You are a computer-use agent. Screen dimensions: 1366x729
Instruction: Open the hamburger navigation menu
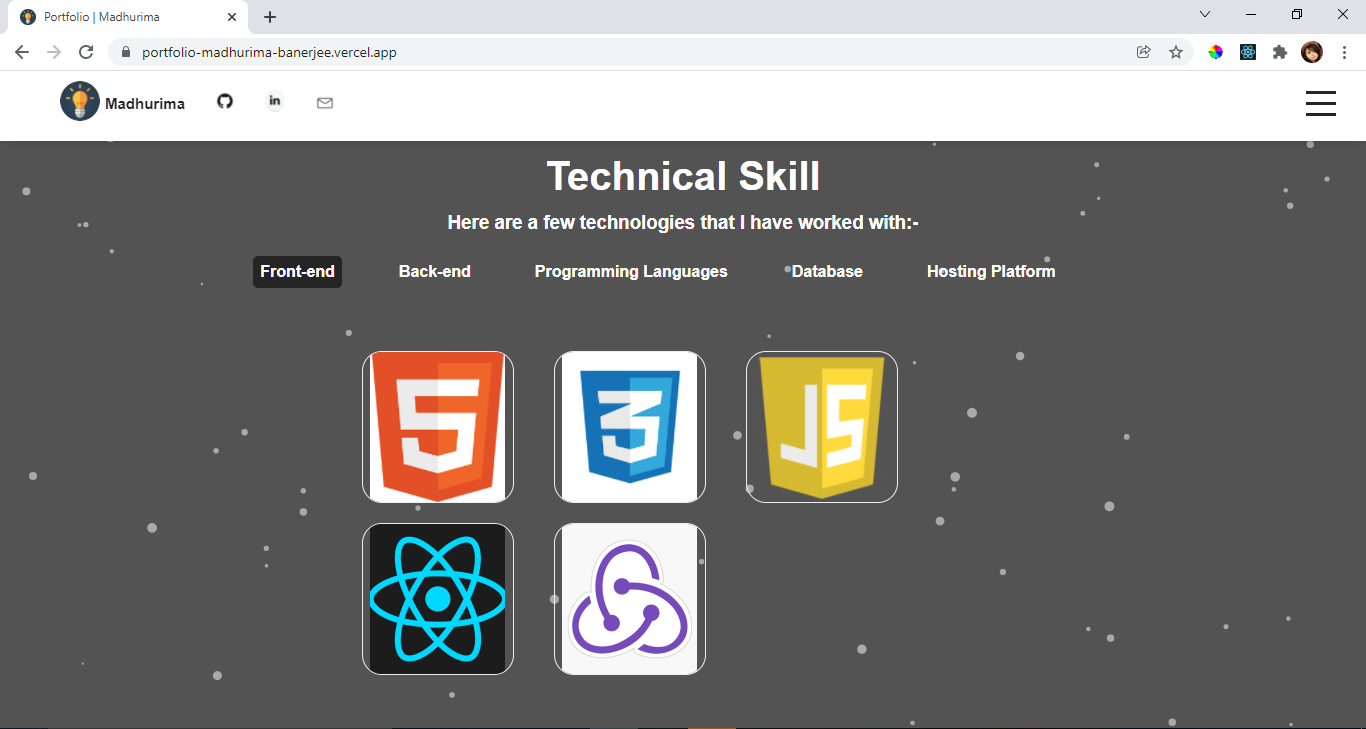click(x=1321, y=104)
